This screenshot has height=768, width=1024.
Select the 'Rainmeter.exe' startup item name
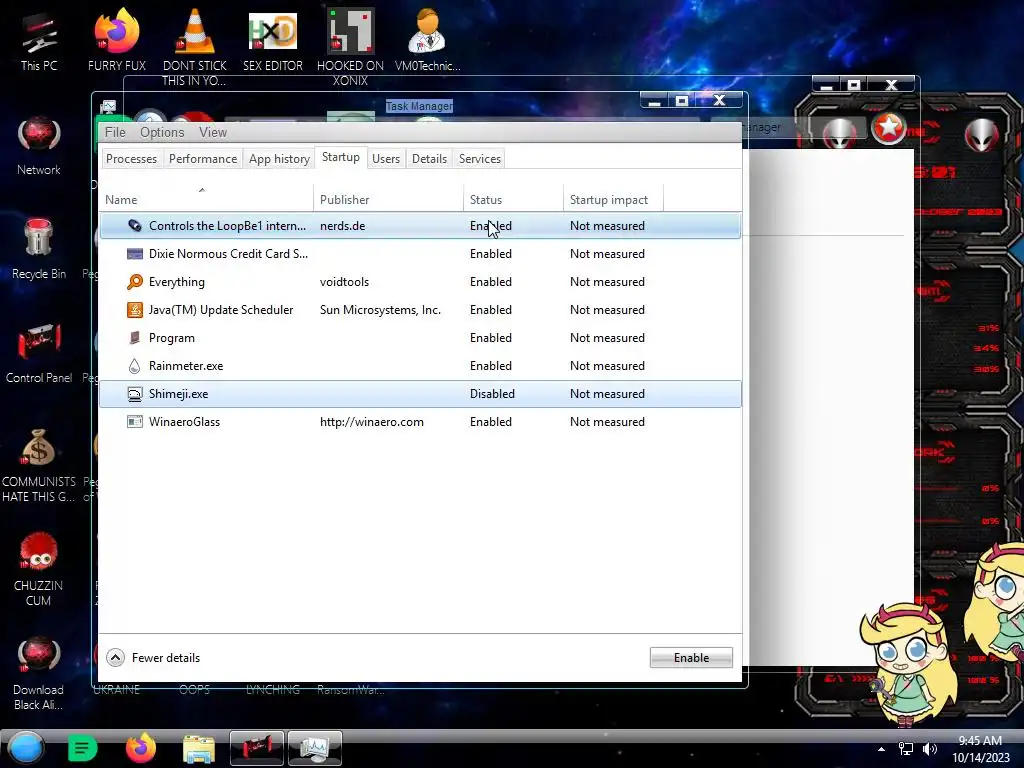click(185, 366)
